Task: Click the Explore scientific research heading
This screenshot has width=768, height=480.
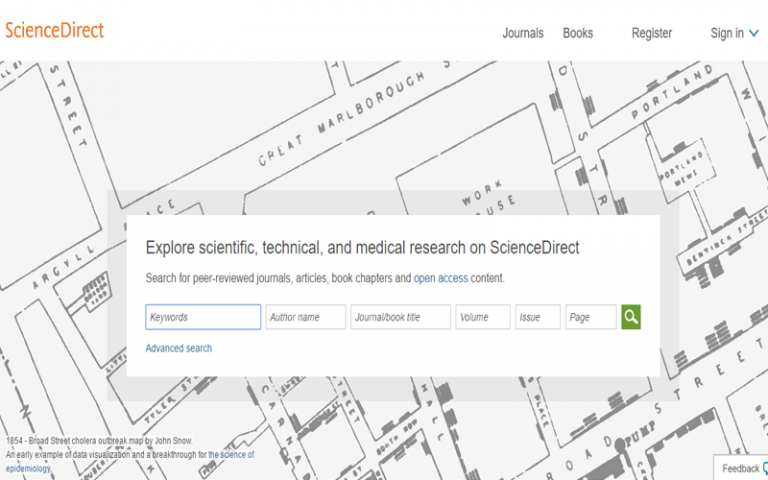Action: tap(362, 247)
